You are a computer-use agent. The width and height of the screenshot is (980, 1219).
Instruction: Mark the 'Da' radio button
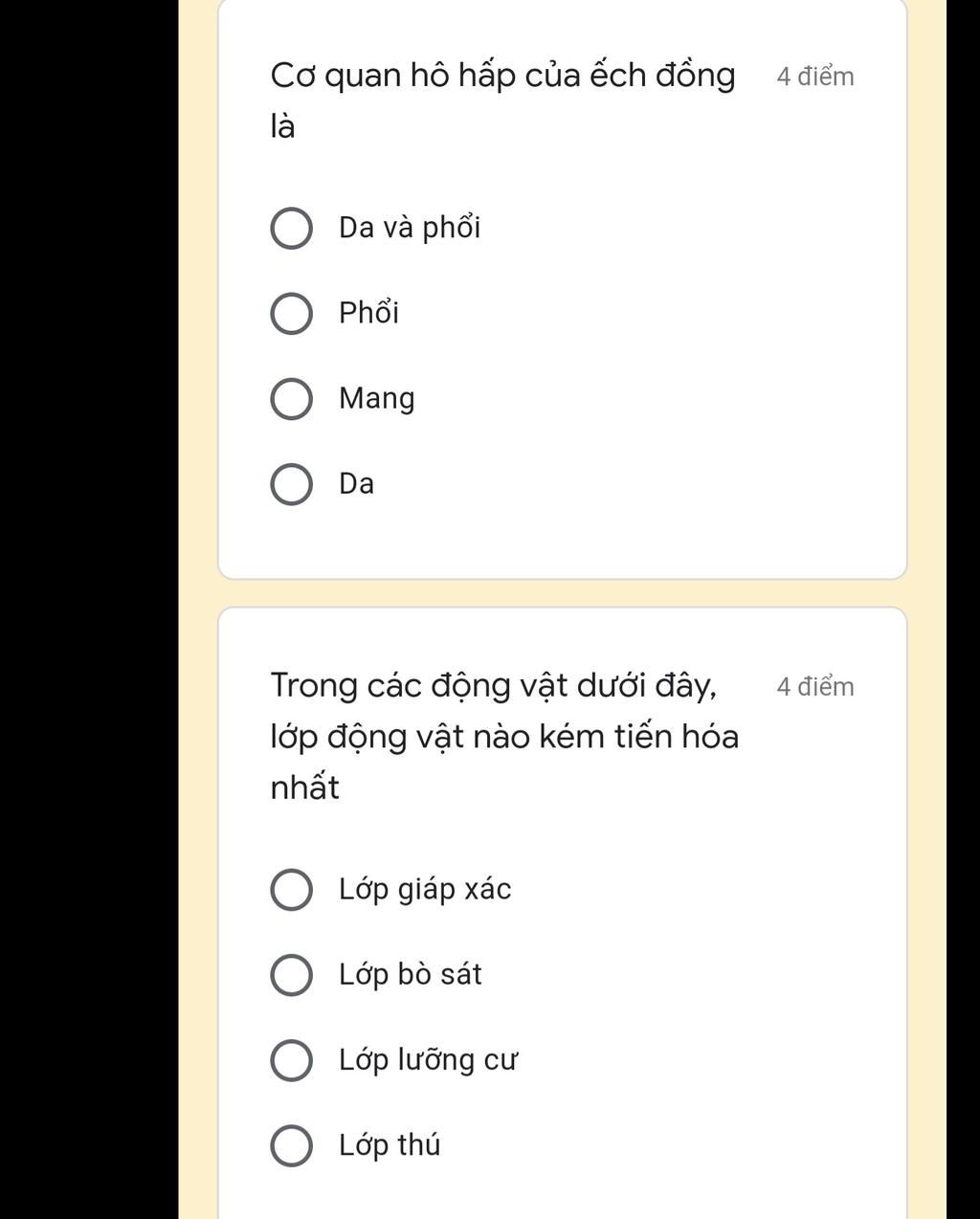pos(291,484)
